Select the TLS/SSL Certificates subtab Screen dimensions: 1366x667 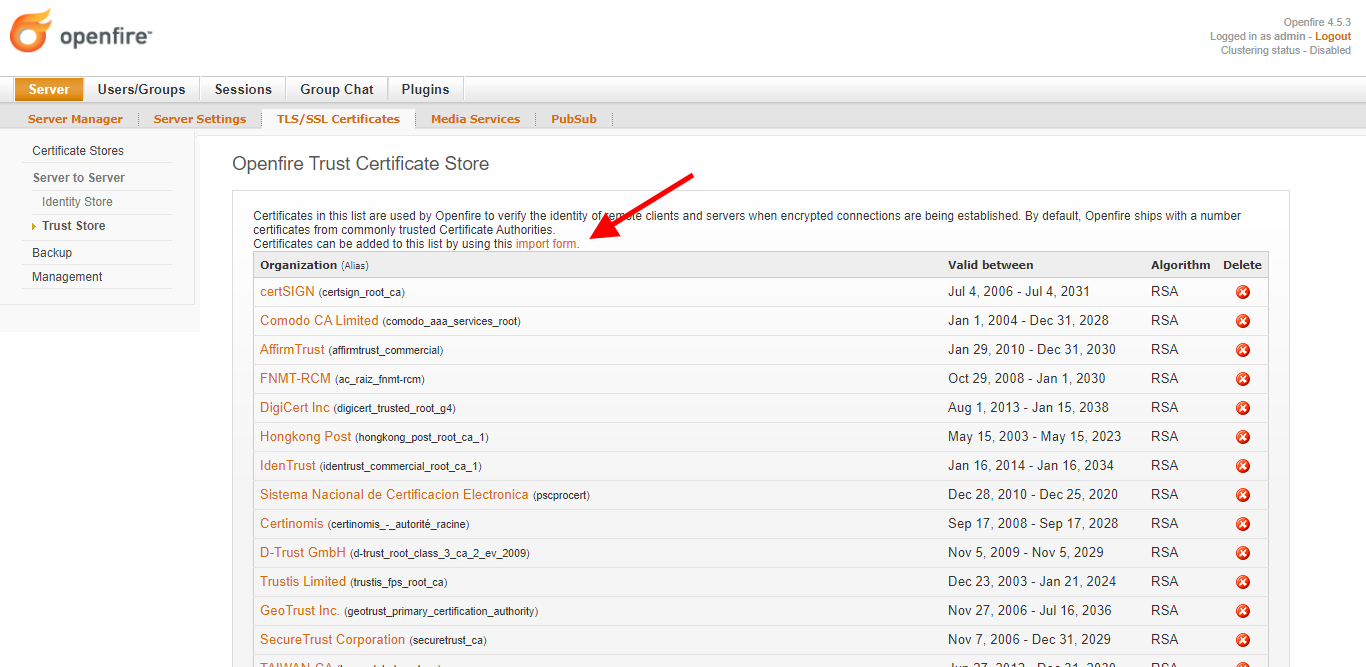(x=338, y=119)
